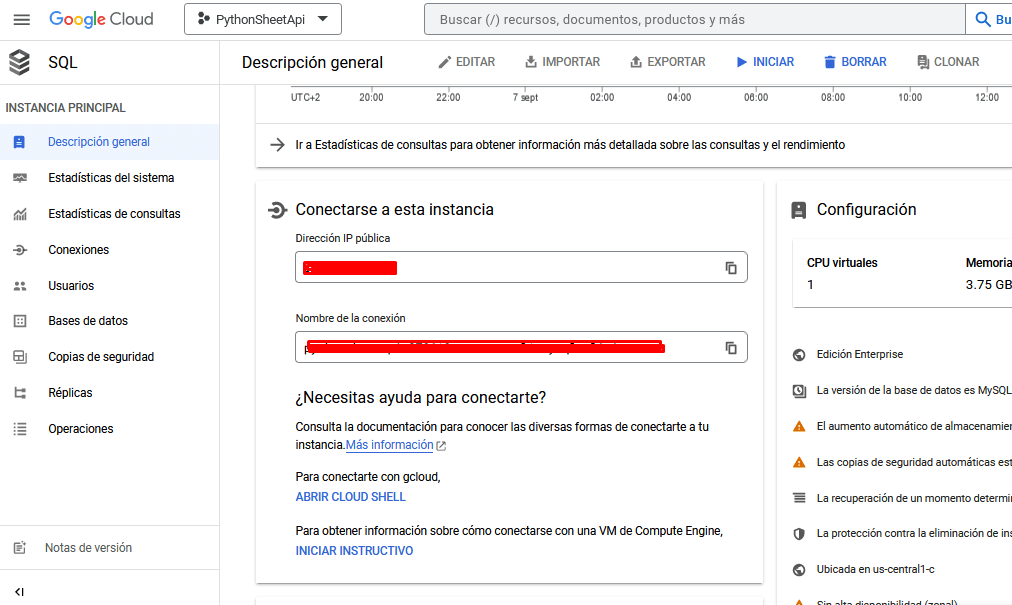Copy the connection name value
This screenshot has height=605, width=1012.
[731, 348]
